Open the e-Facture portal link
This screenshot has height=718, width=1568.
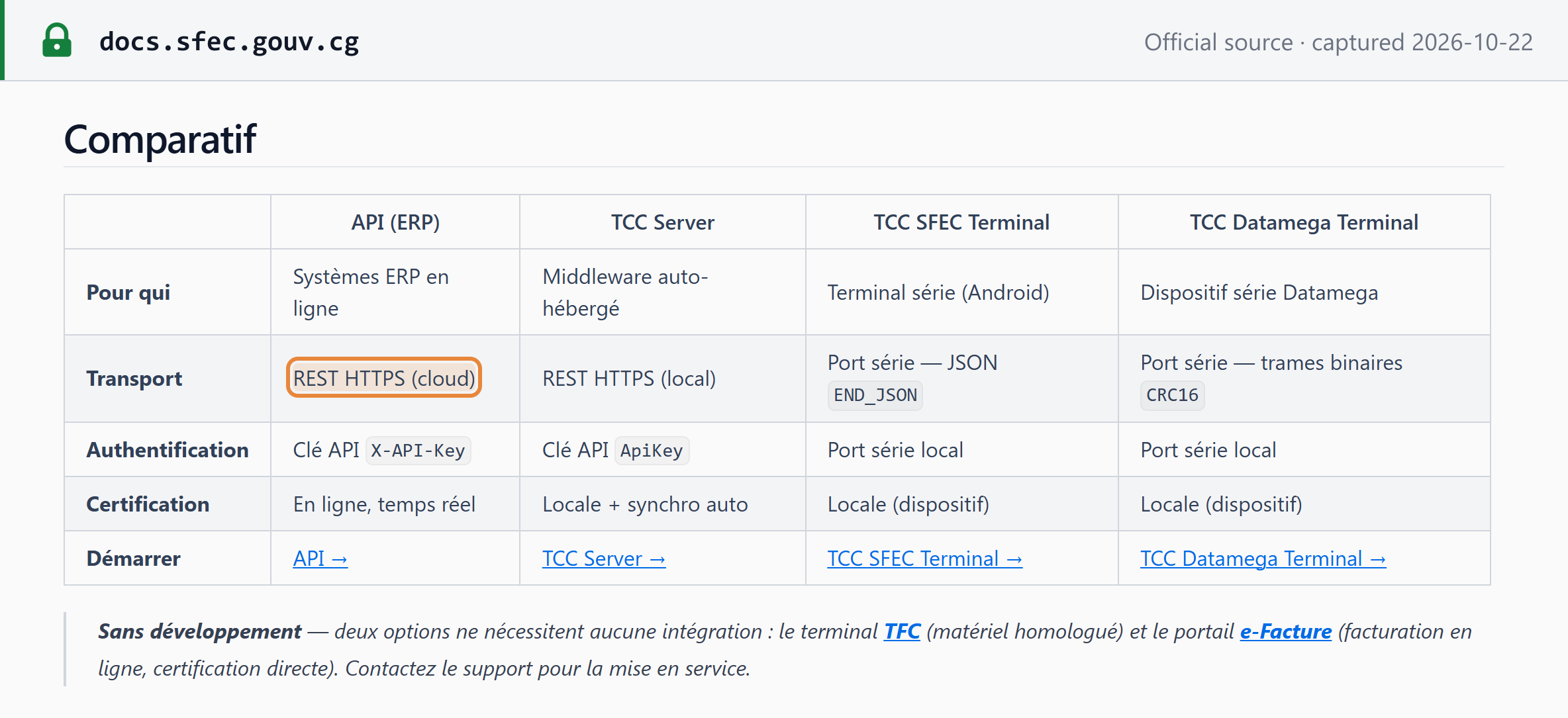coord(1286,631)
